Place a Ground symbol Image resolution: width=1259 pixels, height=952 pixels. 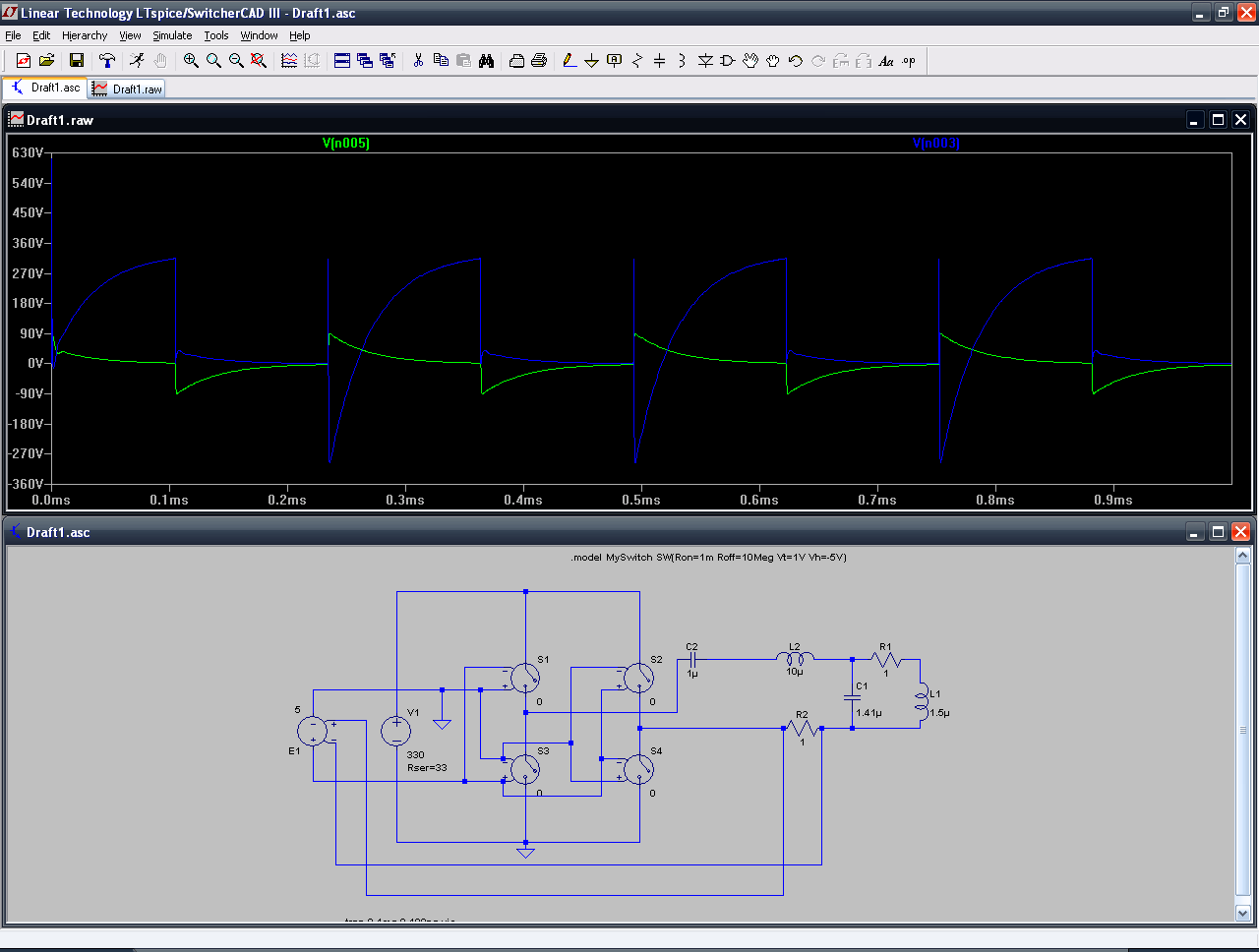coord(592,61)
